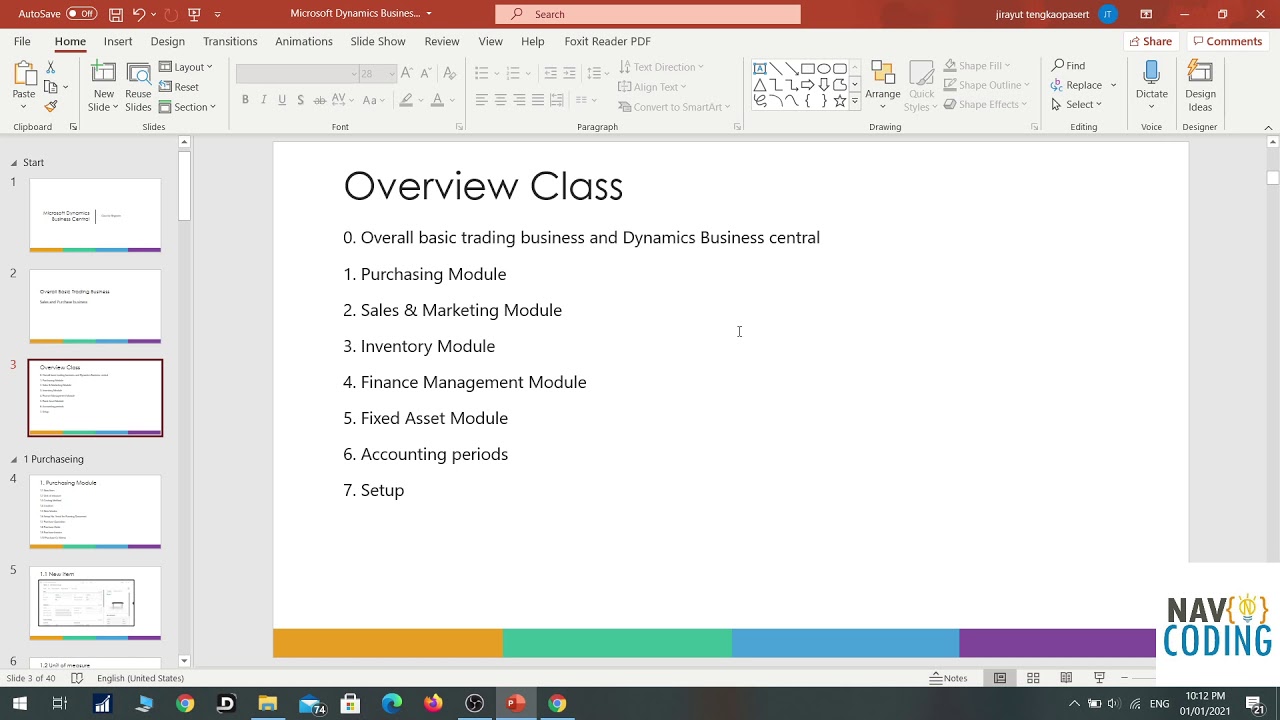This screenshot has width=1280, height=720.
Task: Open the Reuse Slides pane
Action: (138, 87)
